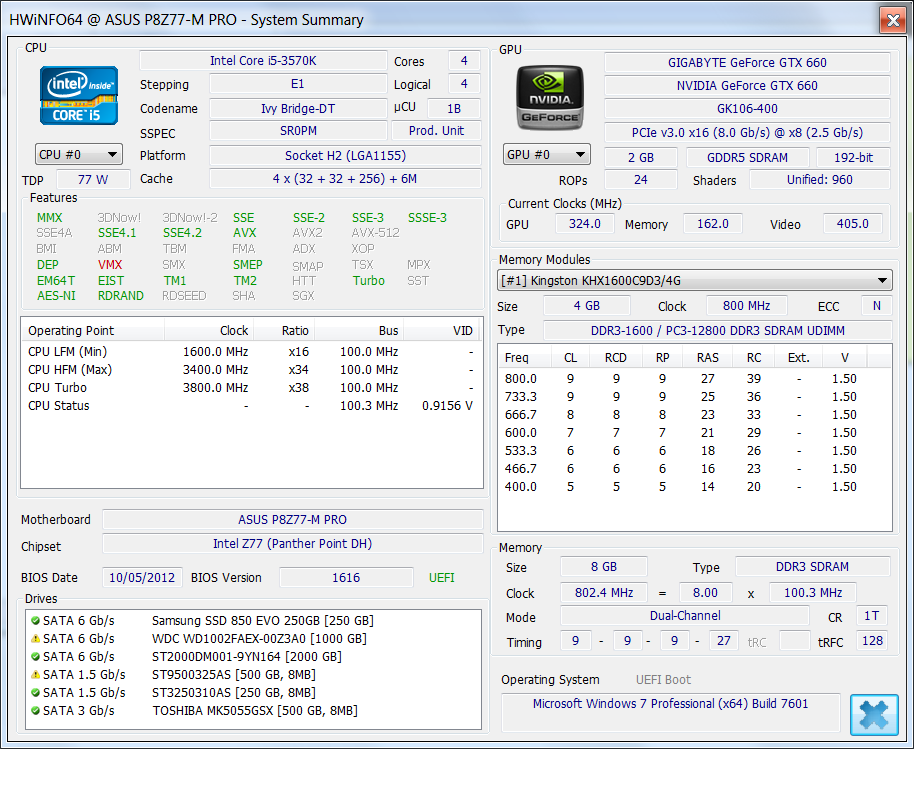Click the ASUS P8Z77-M PRO motherboard field
The height and width of the screenshot is (794, 914).
coord(292,520)
